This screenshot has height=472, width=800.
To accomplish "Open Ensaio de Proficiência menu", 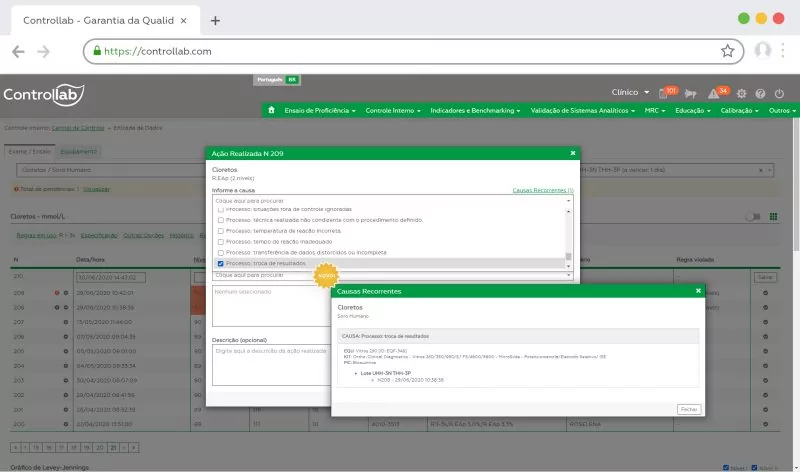I will (x=320, y=110).
